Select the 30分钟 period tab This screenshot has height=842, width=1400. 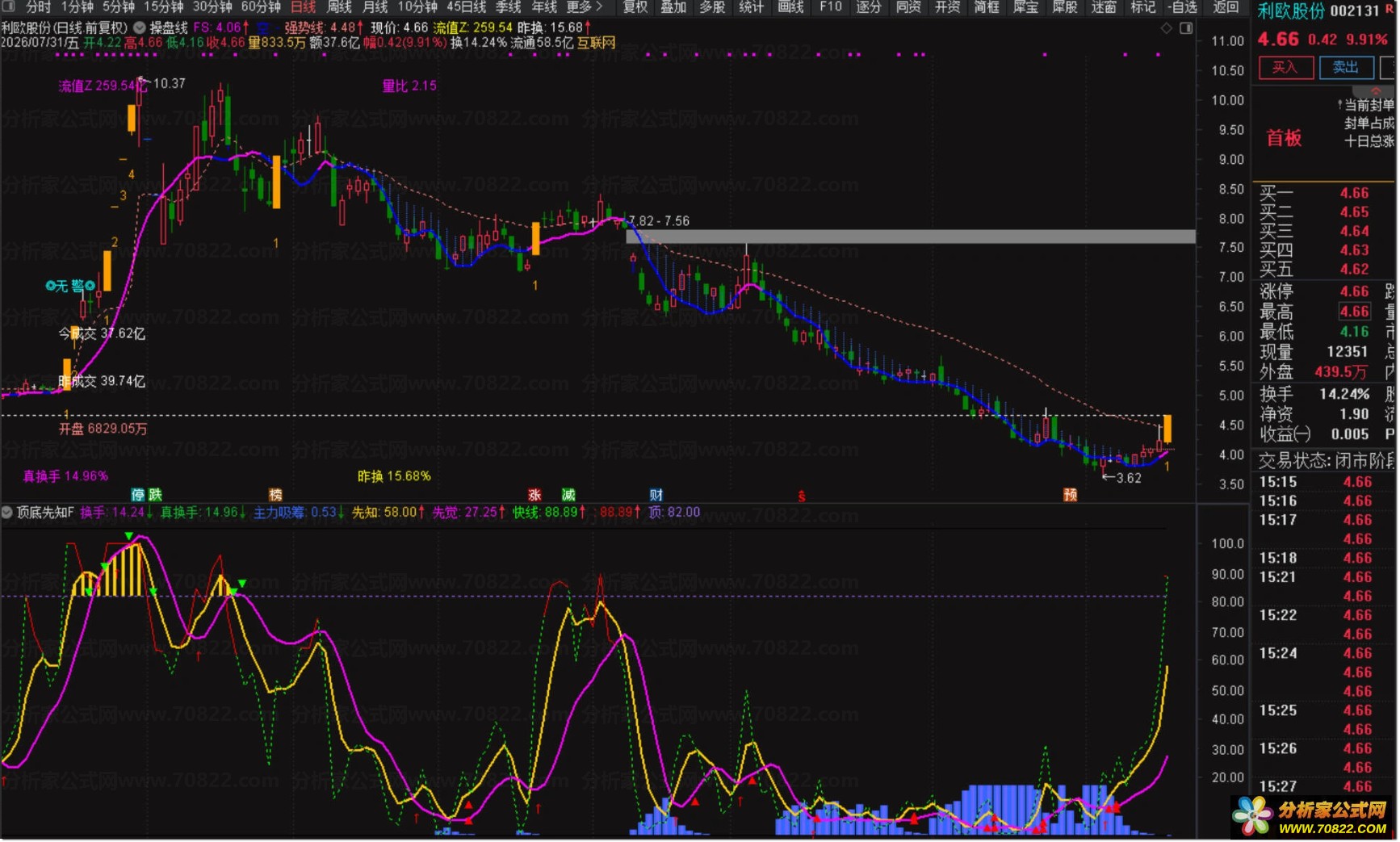tap(212, 7)
